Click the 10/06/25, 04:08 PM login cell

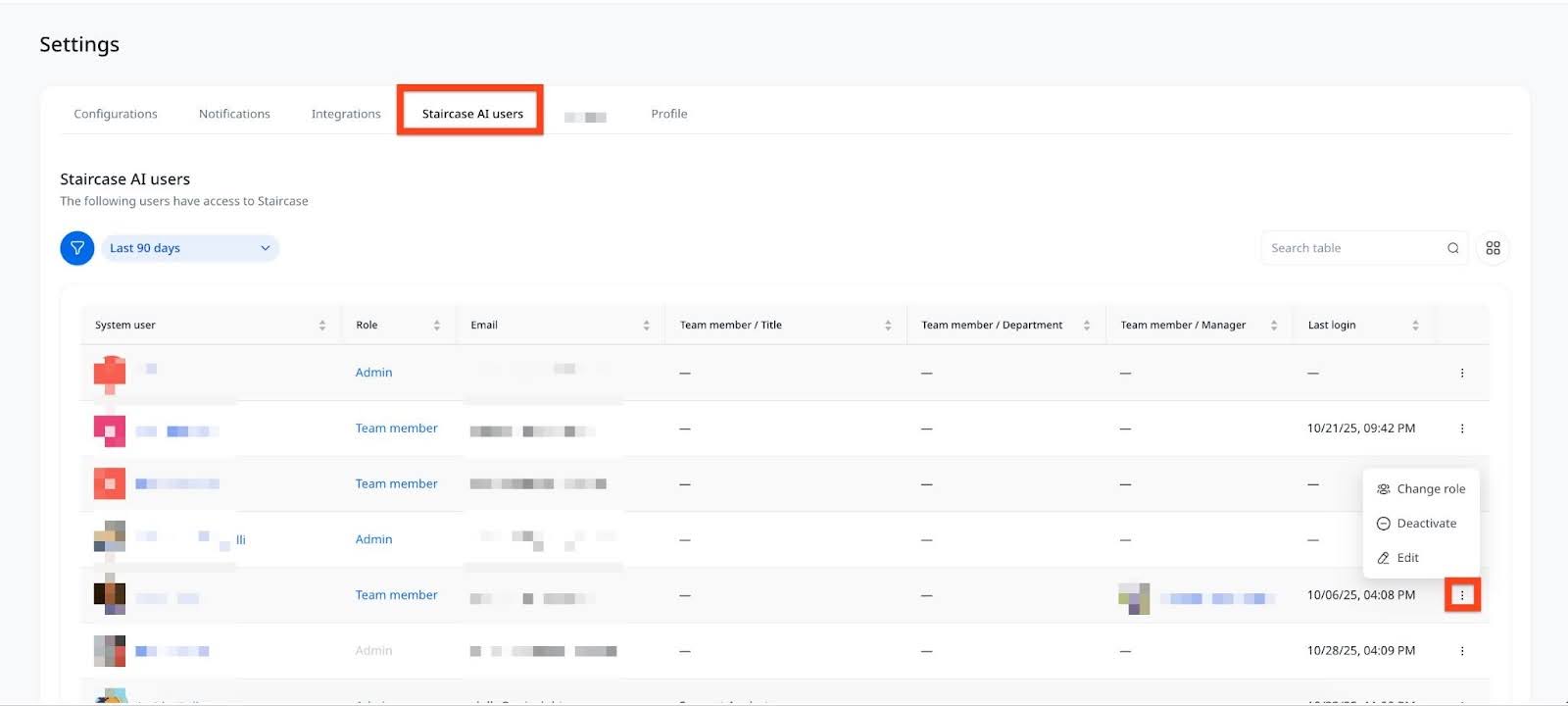pyautogui.click(x=1361, y=595)
